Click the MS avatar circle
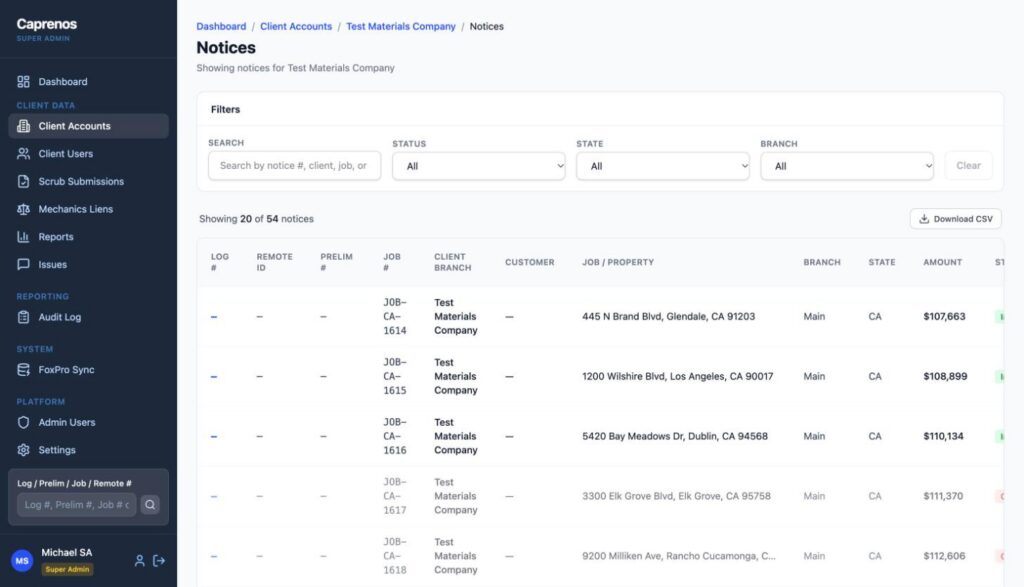The image size is (1024, 587). coord(22,561)
